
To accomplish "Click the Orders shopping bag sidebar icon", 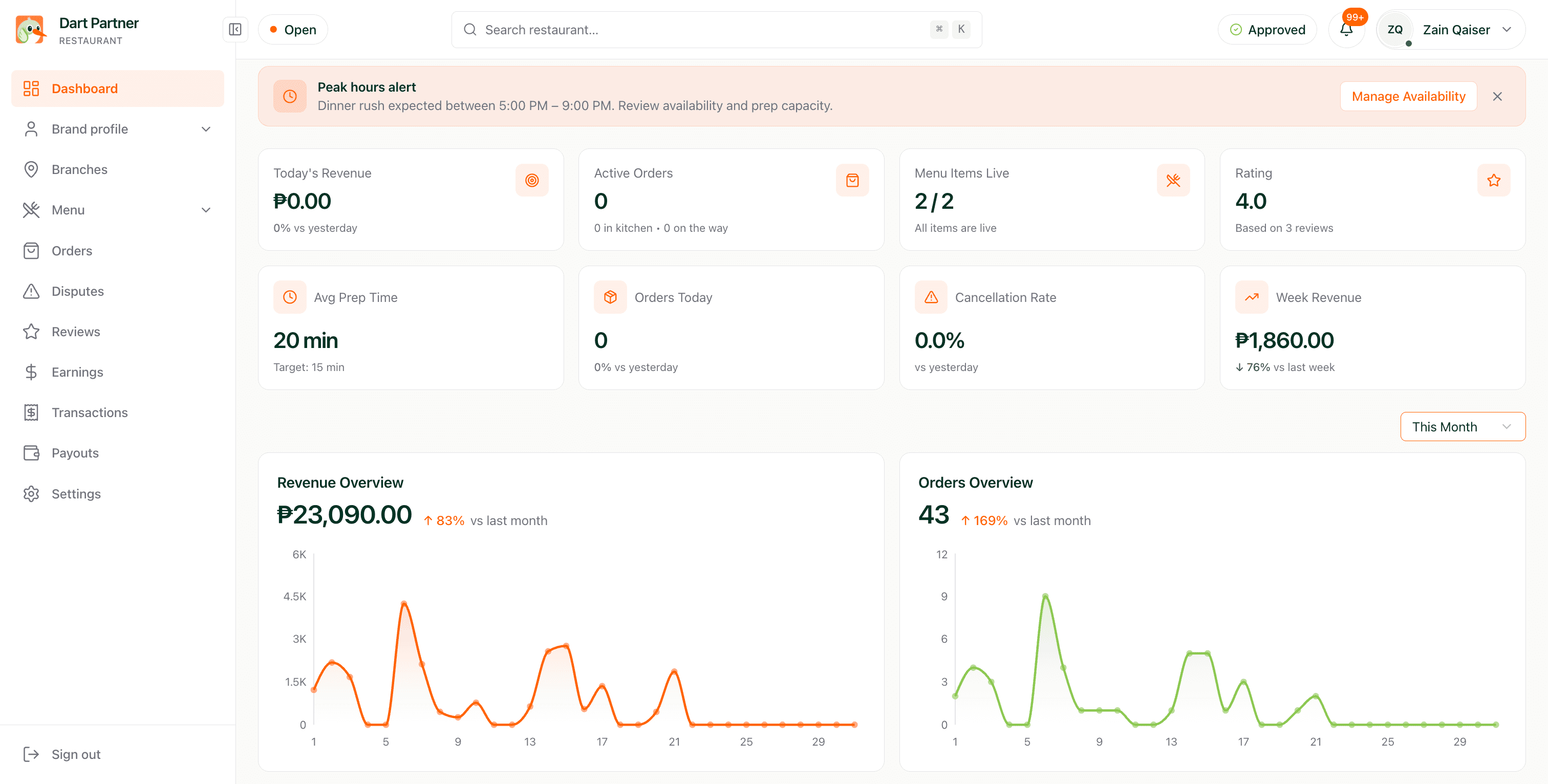I will coord(31,251).
